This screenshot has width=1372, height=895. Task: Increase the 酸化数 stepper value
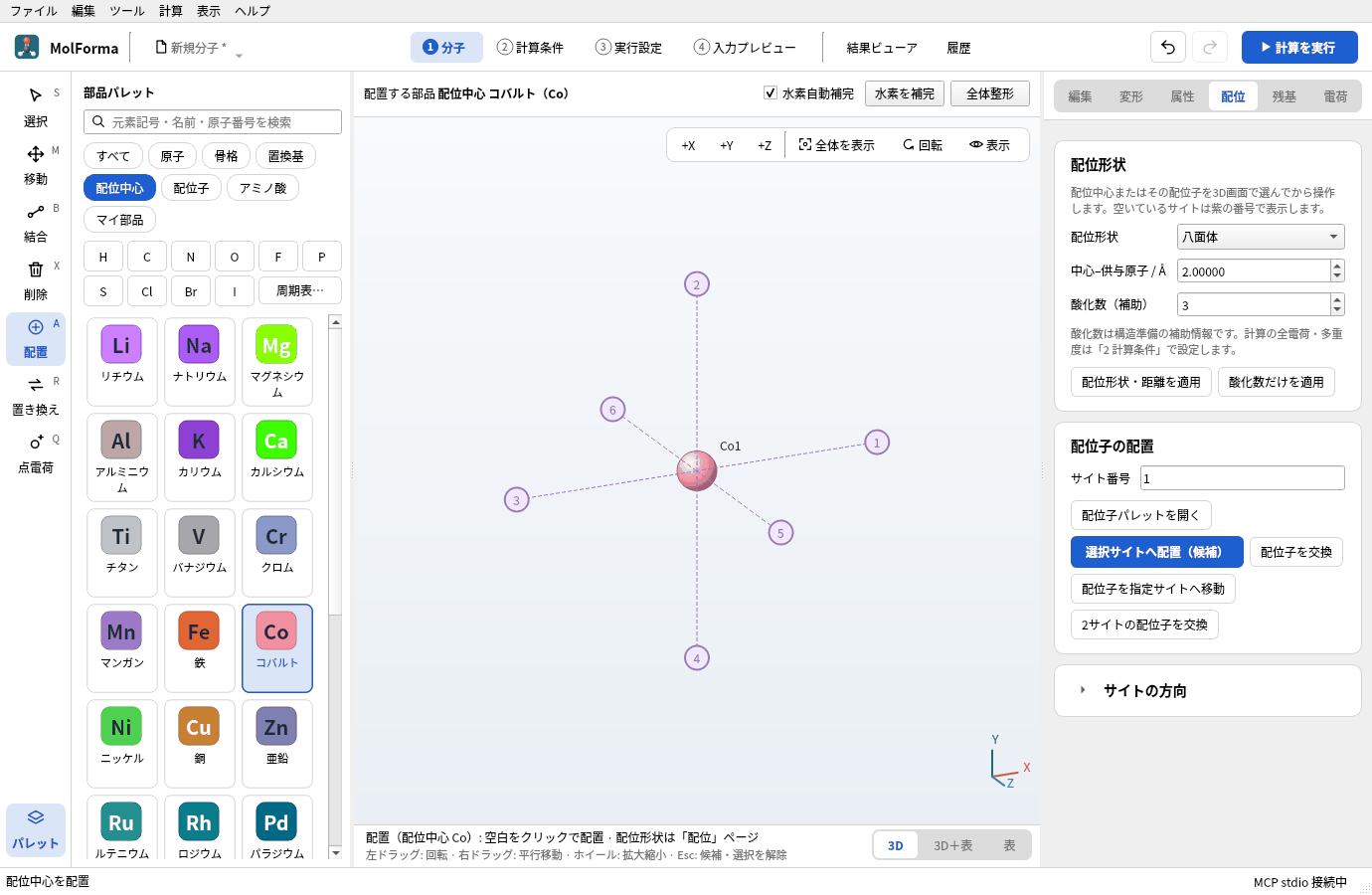[x=1337, y=298]
